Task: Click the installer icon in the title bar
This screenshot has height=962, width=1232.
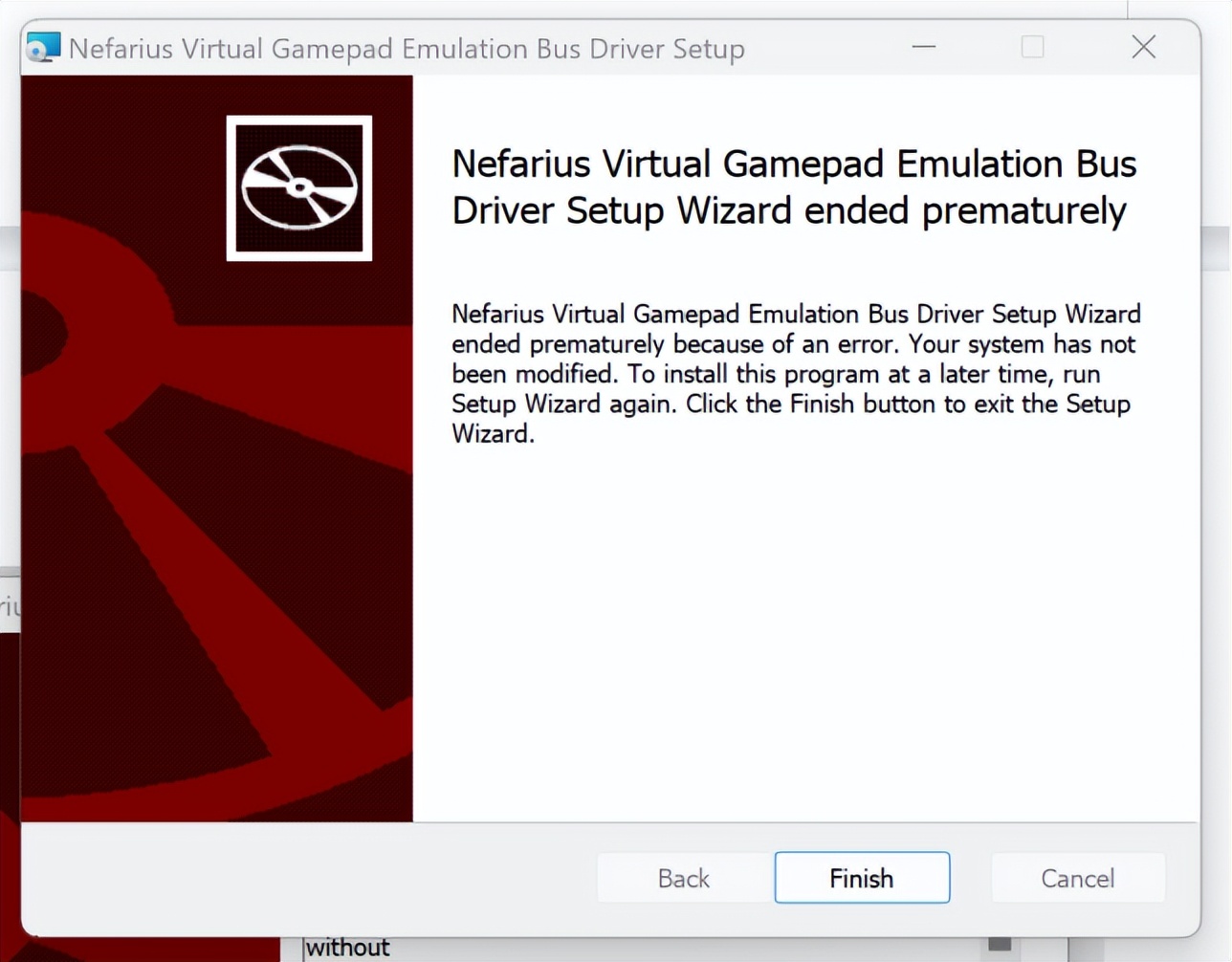Action: pyautogui.click(x=43, y=48)
